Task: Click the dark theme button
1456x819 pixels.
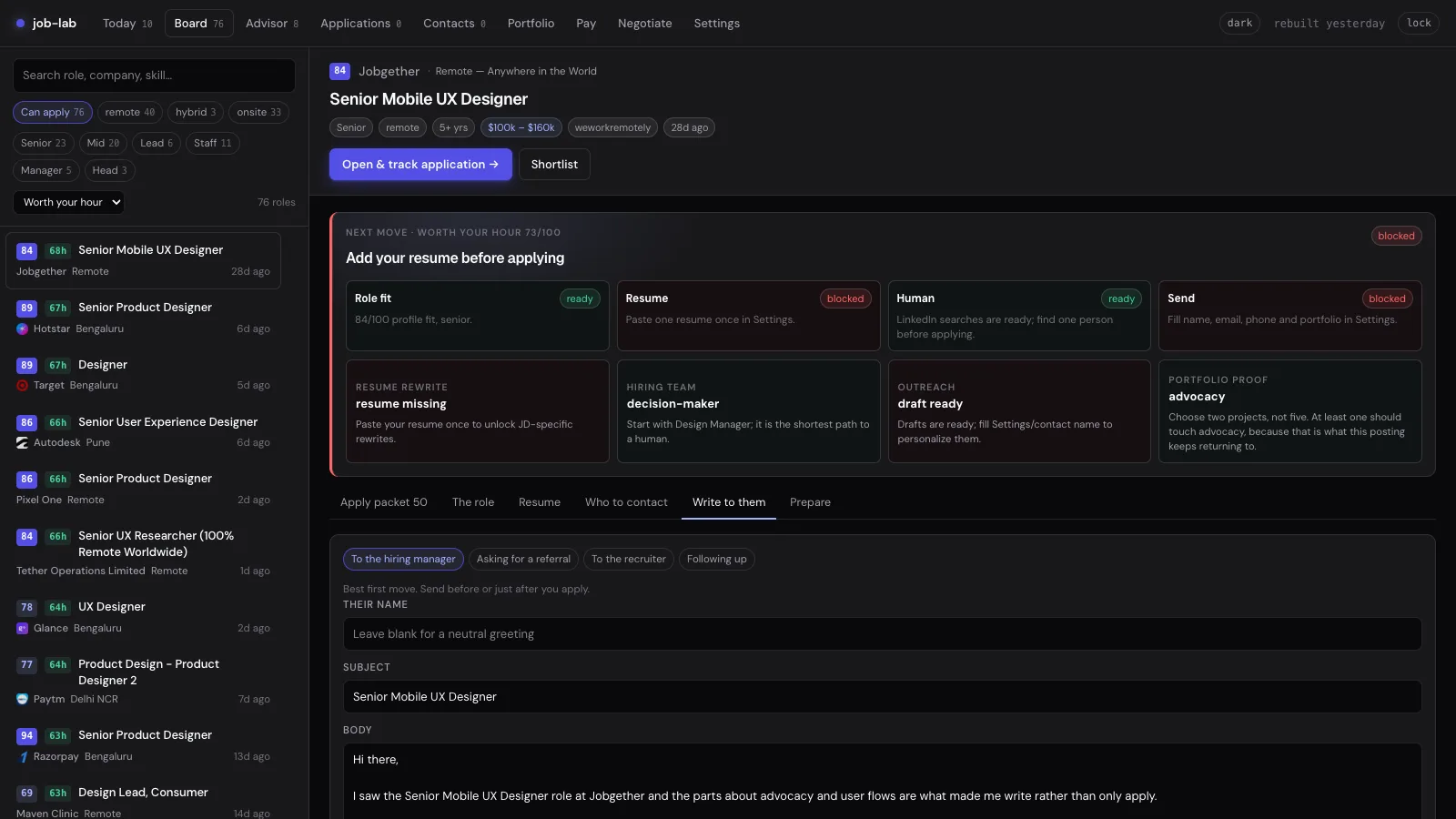Action: pyautogui.click(x=1239, y=24)
